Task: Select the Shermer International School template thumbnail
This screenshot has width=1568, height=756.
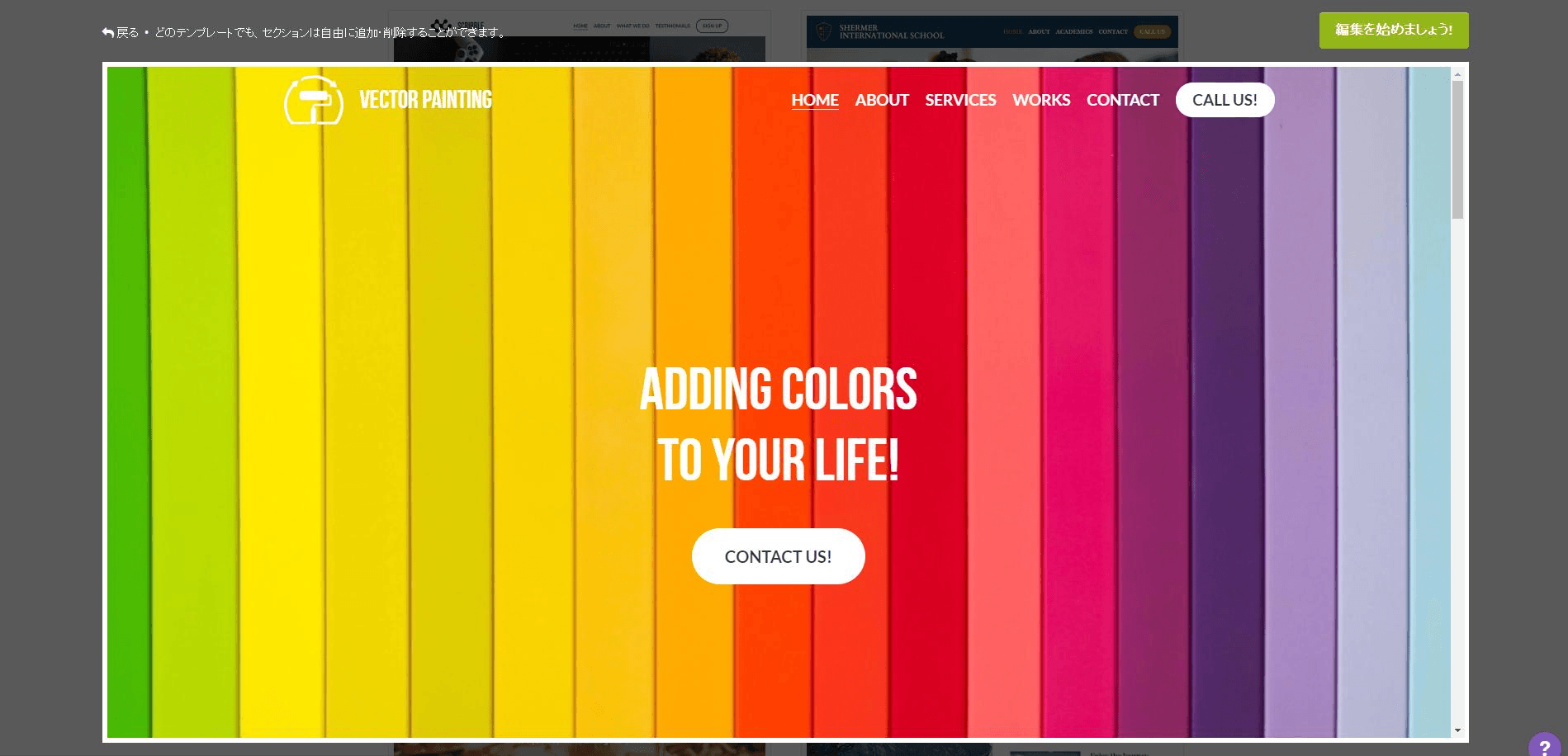Action: [x=991, y=33]
